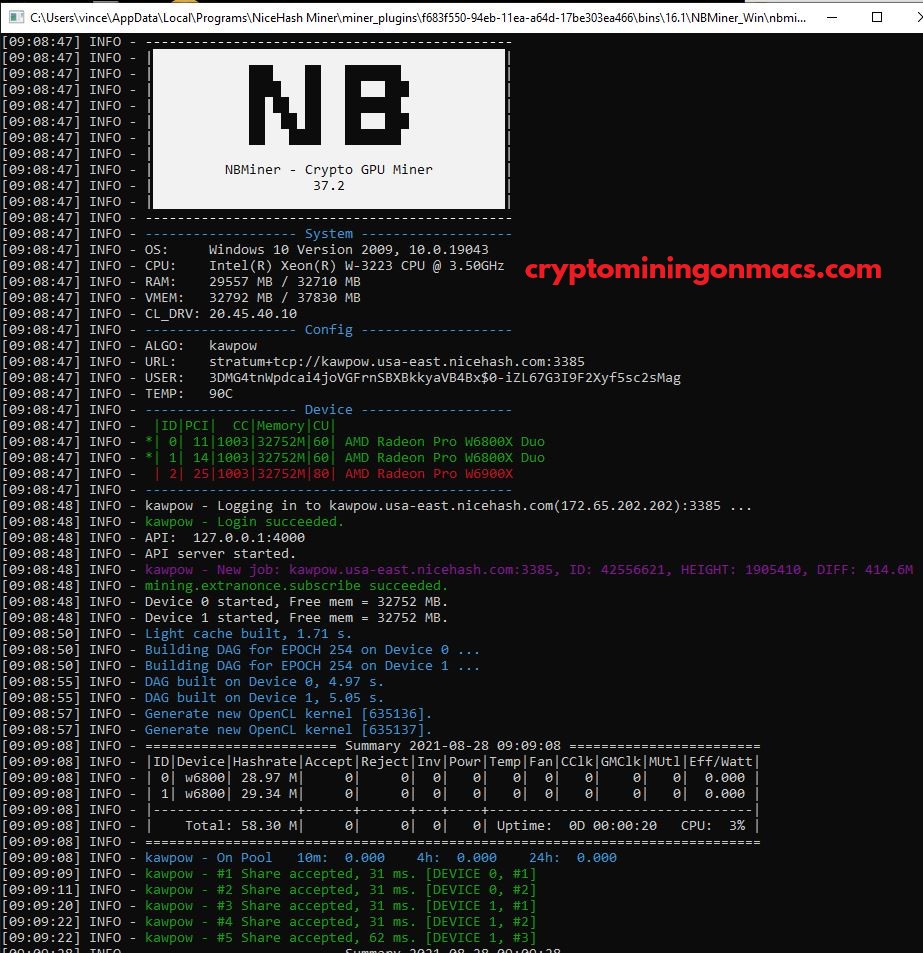Viewport: 923px width, 953px height.
Task: Minimize the NBMiner console window
Action: [832, 17]
